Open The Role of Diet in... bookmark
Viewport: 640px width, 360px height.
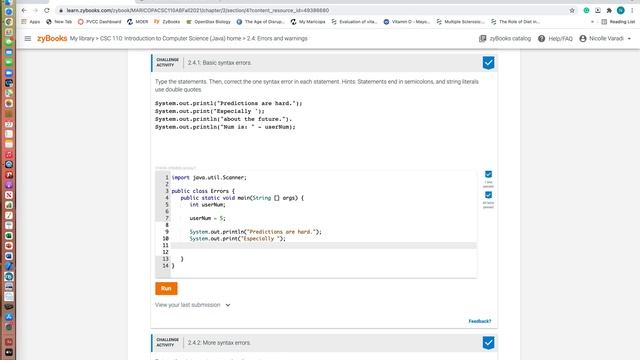(x=515, y=22)
